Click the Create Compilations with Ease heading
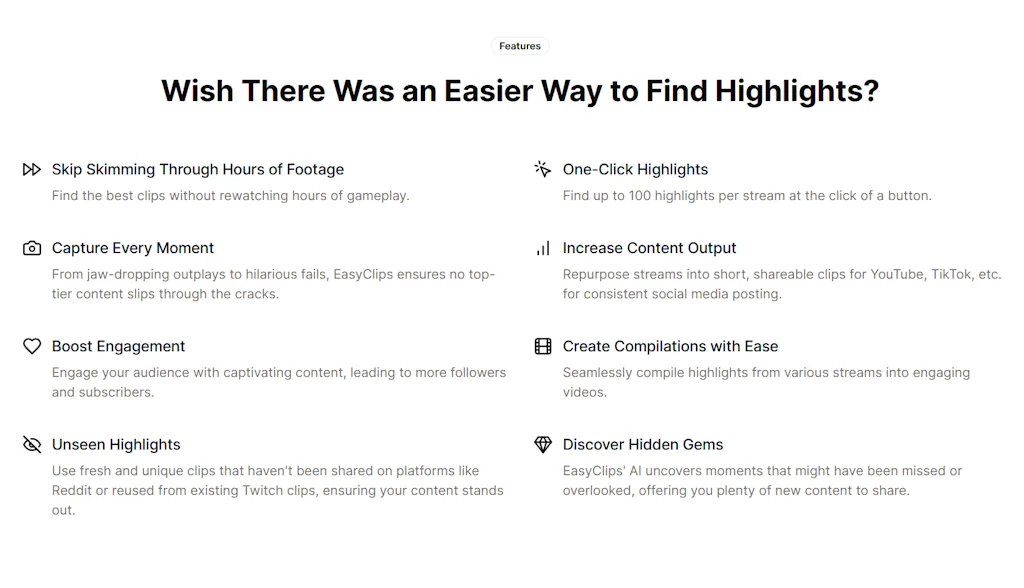 (x=670, y=346)
